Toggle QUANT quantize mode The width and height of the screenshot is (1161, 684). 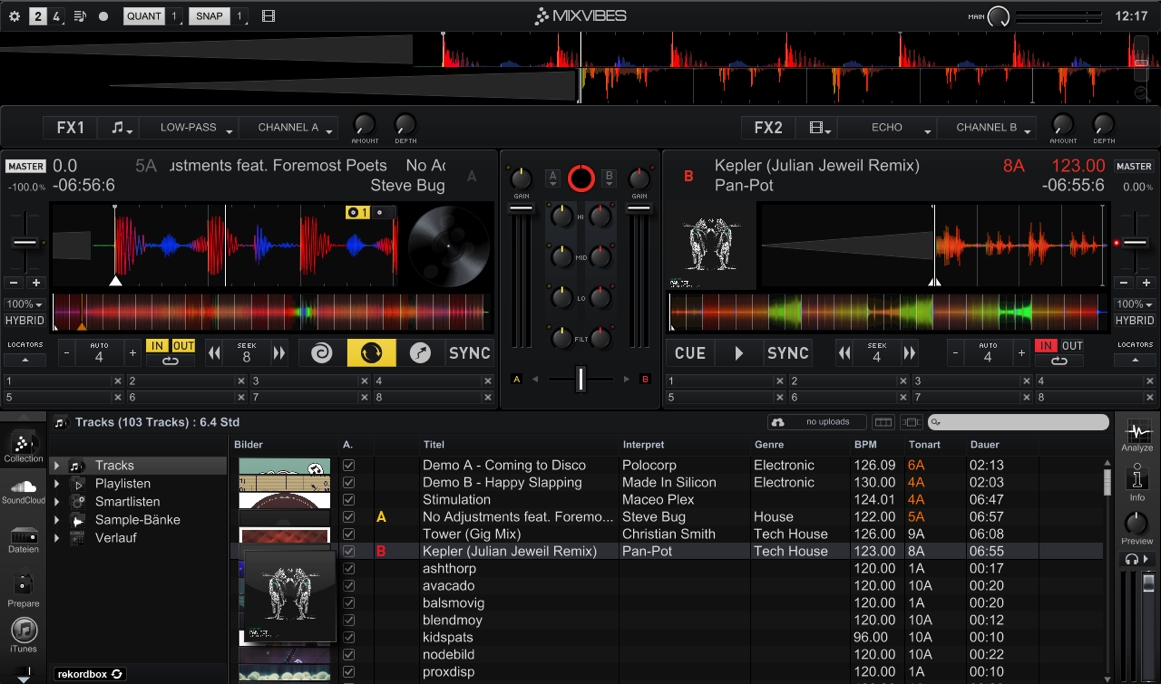tap(144, 16)
